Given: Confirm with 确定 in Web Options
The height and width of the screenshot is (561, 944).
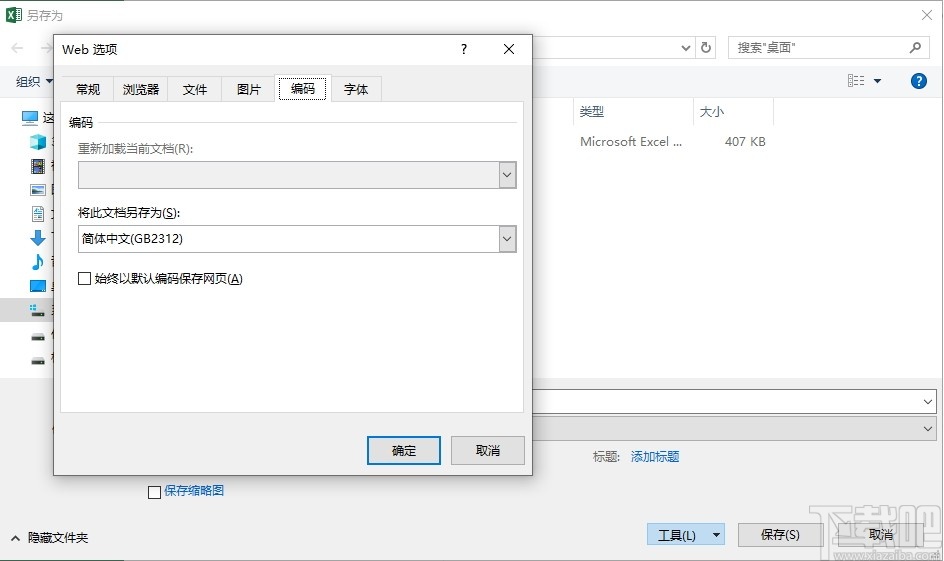Looking at the screenshot, I should 404,450.
